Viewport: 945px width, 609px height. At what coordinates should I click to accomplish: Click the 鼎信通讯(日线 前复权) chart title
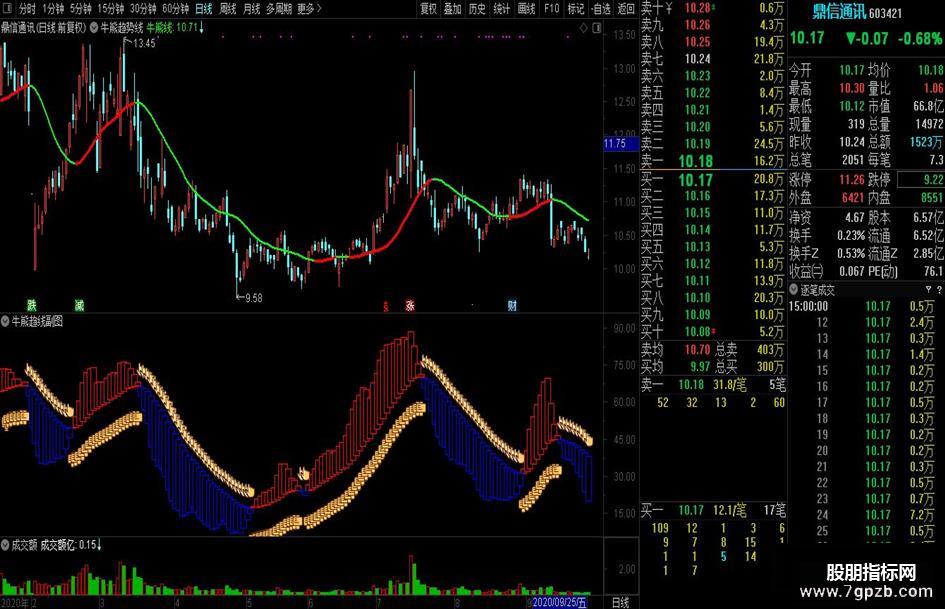(x=44, y=28)
